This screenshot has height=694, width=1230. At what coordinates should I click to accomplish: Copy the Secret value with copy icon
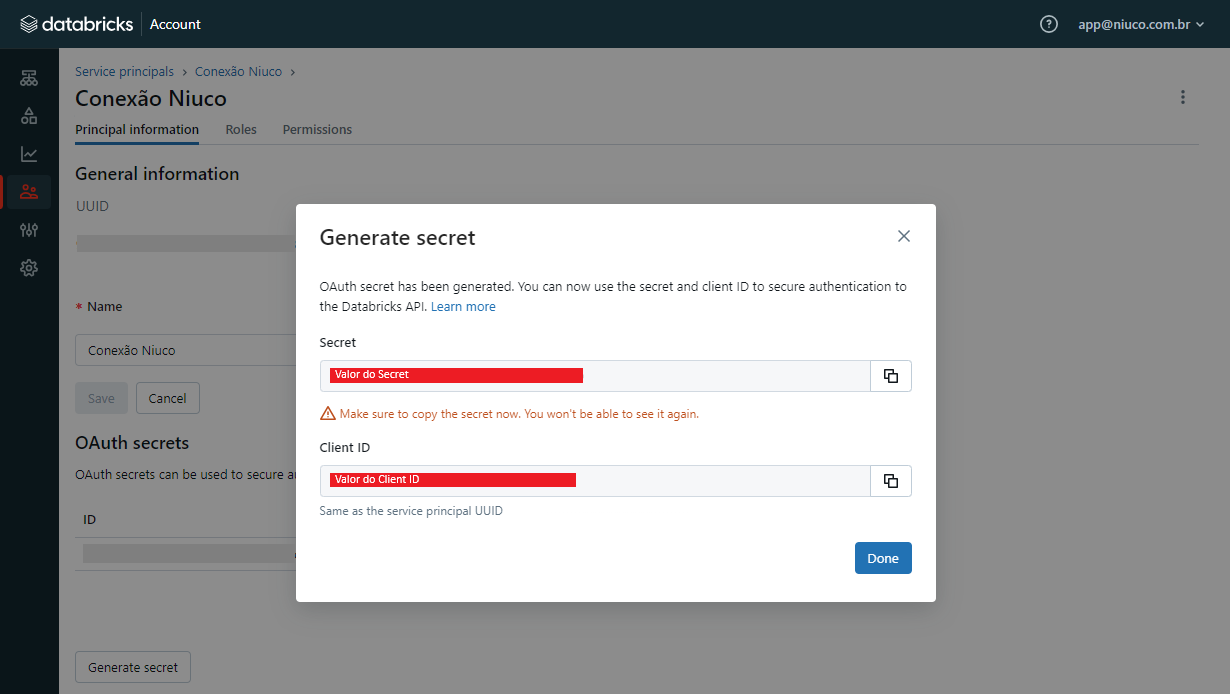tap(891, 376)
